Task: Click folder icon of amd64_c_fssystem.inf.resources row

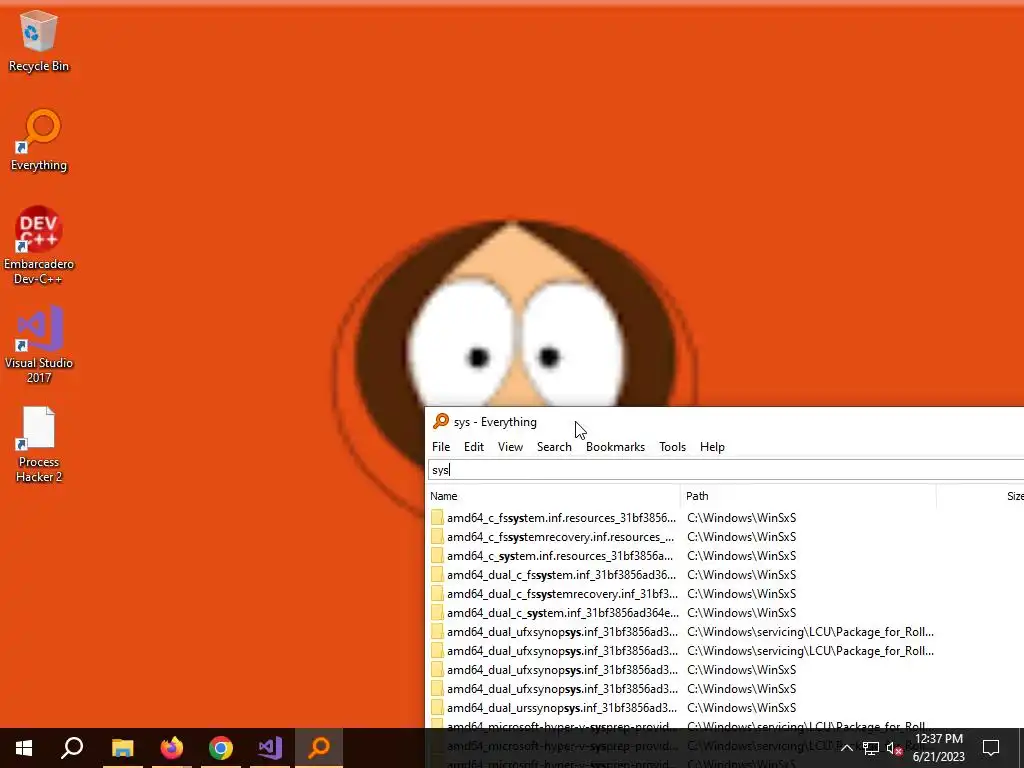Action: tap(437, 518)
